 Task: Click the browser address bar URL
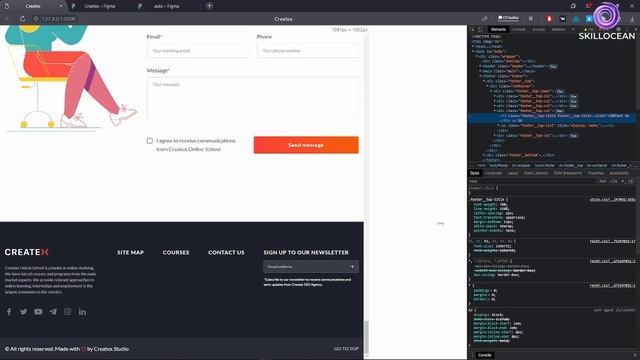pyautogui.click(x=59, y=19)
